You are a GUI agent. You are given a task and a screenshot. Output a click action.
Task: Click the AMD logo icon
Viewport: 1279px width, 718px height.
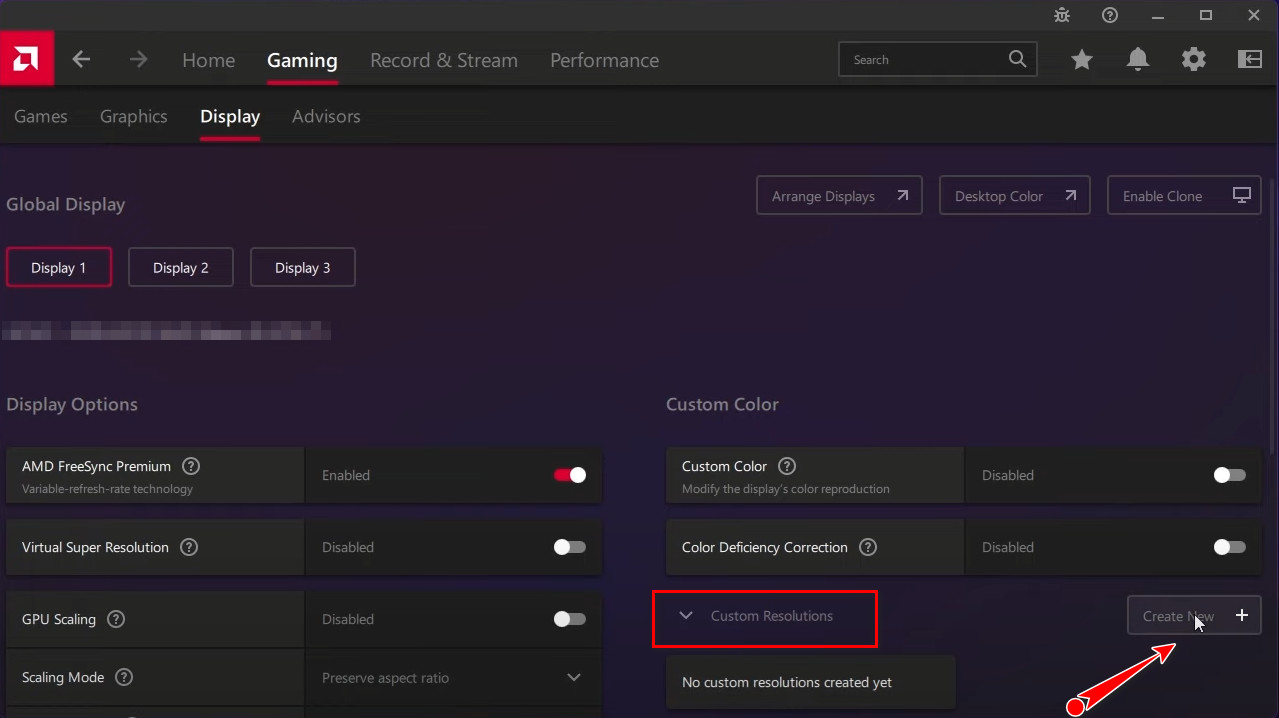click(26, 59)
